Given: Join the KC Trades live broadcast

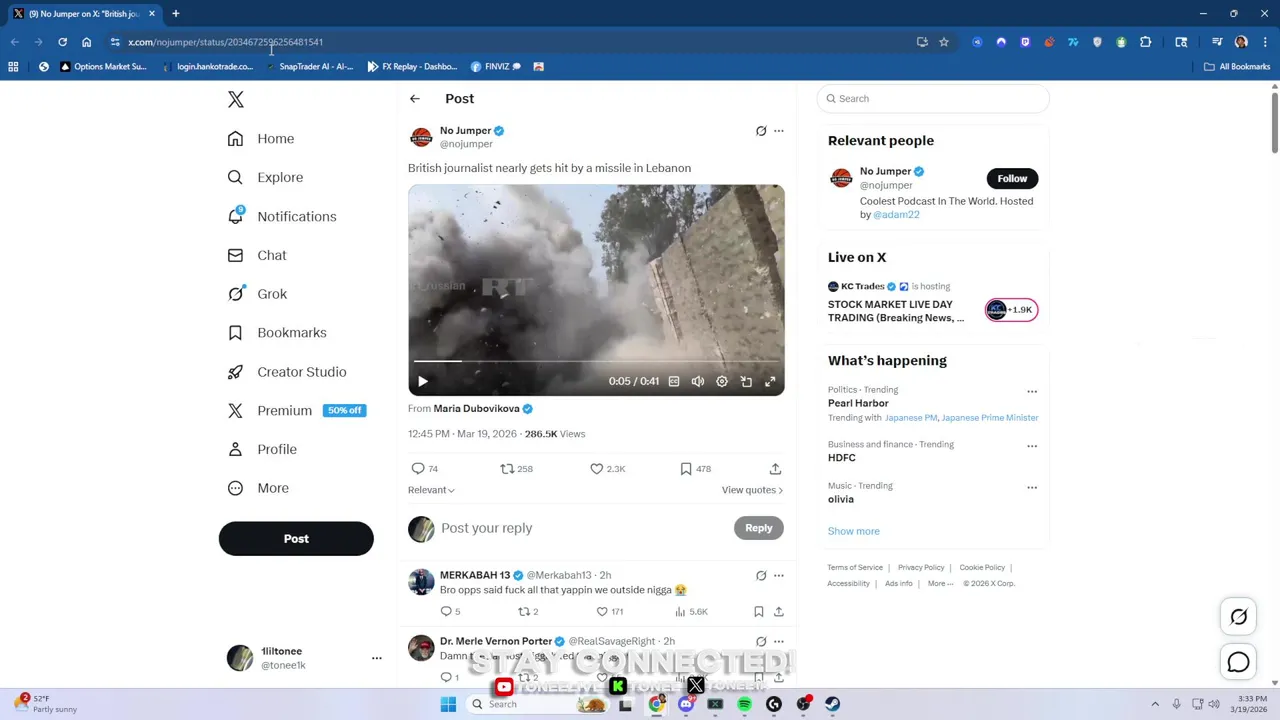Looking at the screenshot, I should click(x=1012, y=310).
